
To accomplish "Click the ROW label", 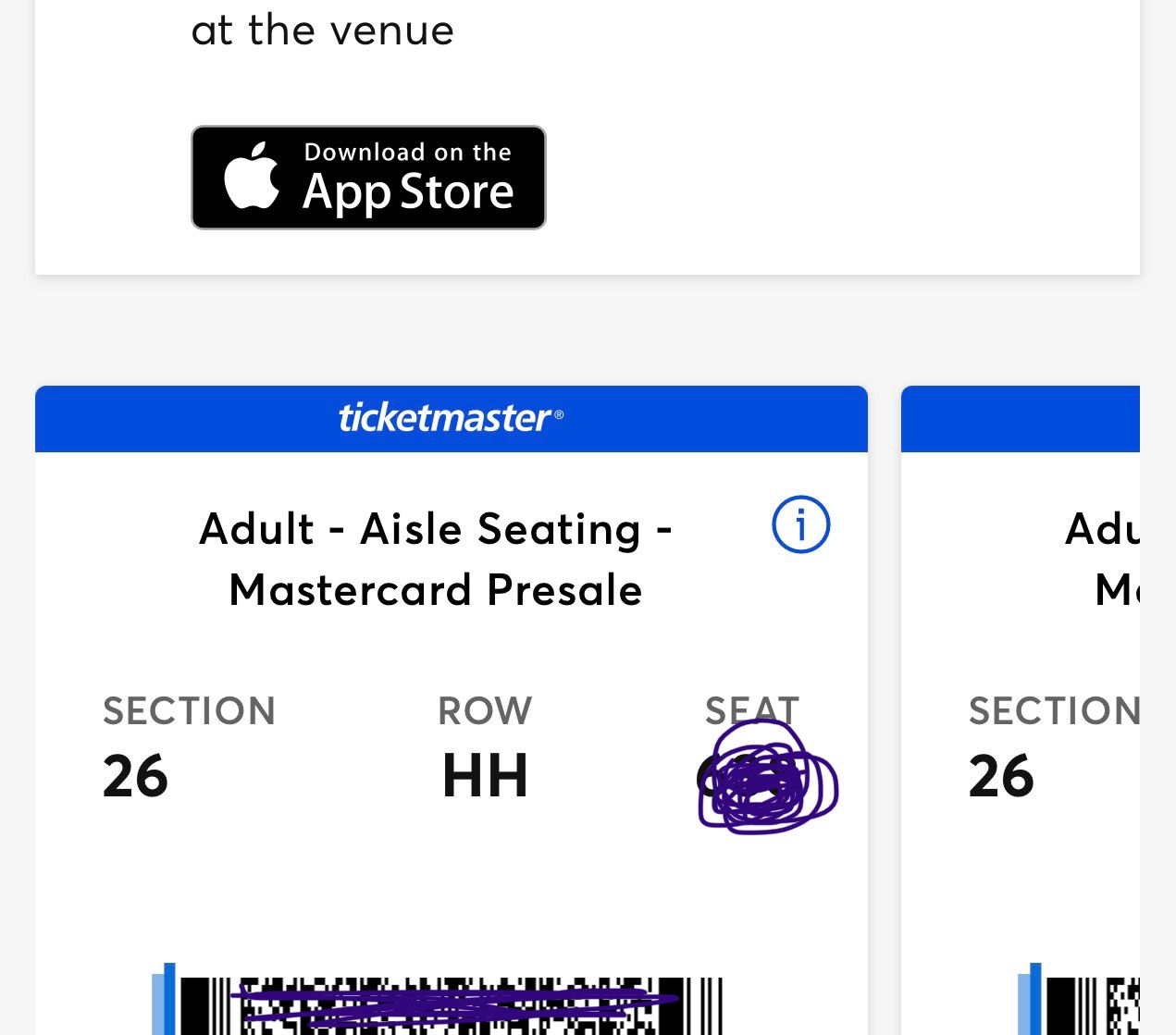I will pos(485,711).
